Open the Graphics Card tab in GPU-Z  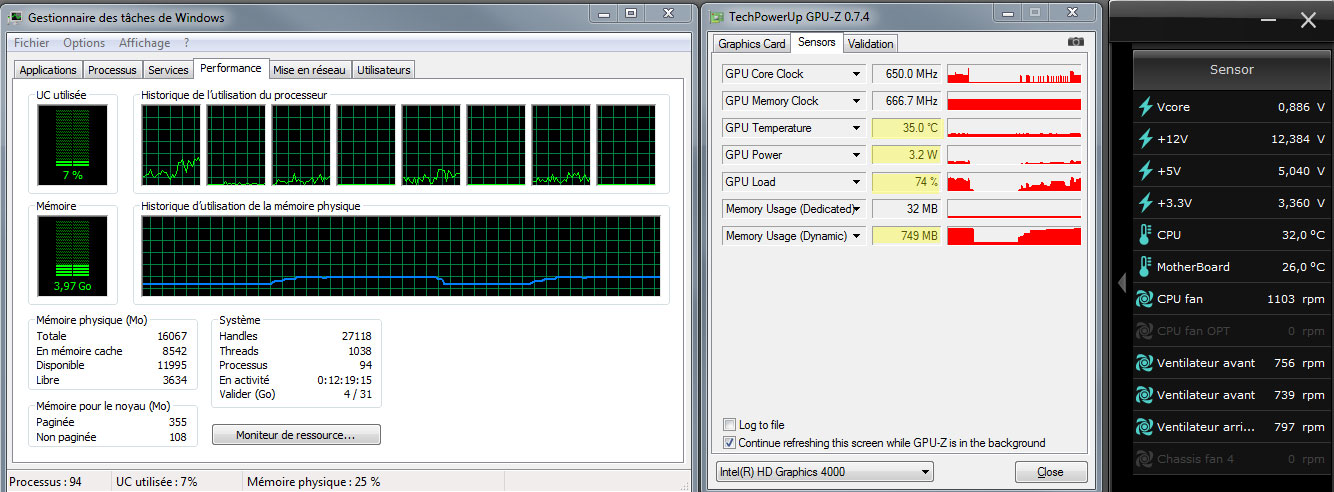[752, 43]
